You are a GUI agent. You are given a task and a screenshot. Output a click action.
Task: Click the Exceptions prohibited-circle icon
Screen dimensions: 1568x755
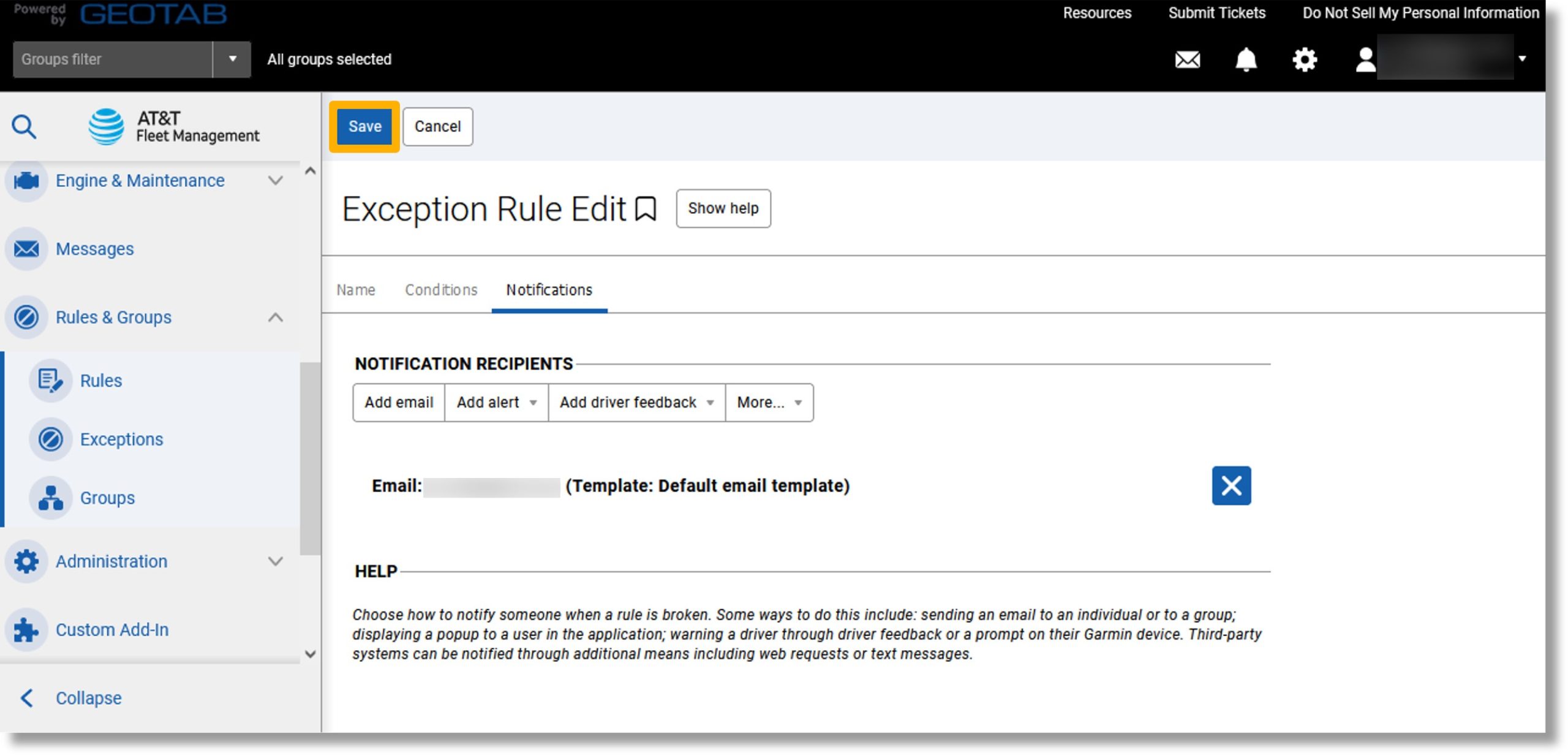[x=50, y=439]
